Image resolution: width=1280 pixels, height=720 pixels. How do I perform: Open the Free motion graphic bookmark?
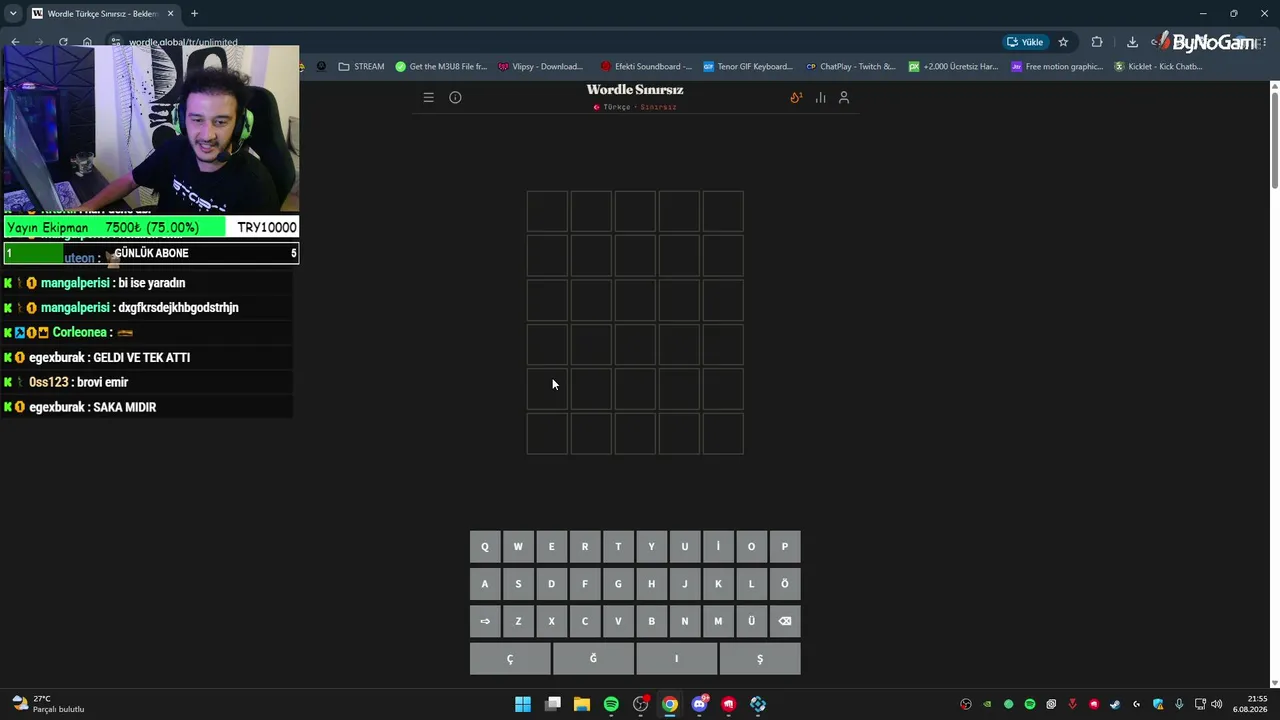1057,67
